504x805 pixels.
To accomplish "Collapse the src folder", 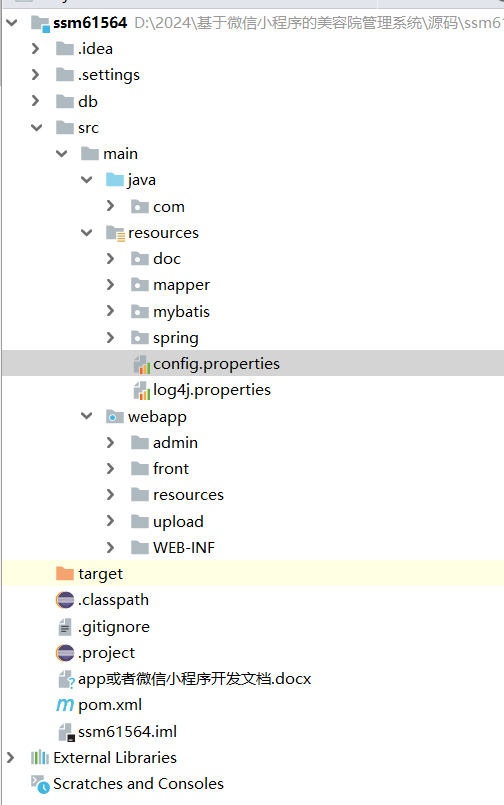I will tap(36, 127).
